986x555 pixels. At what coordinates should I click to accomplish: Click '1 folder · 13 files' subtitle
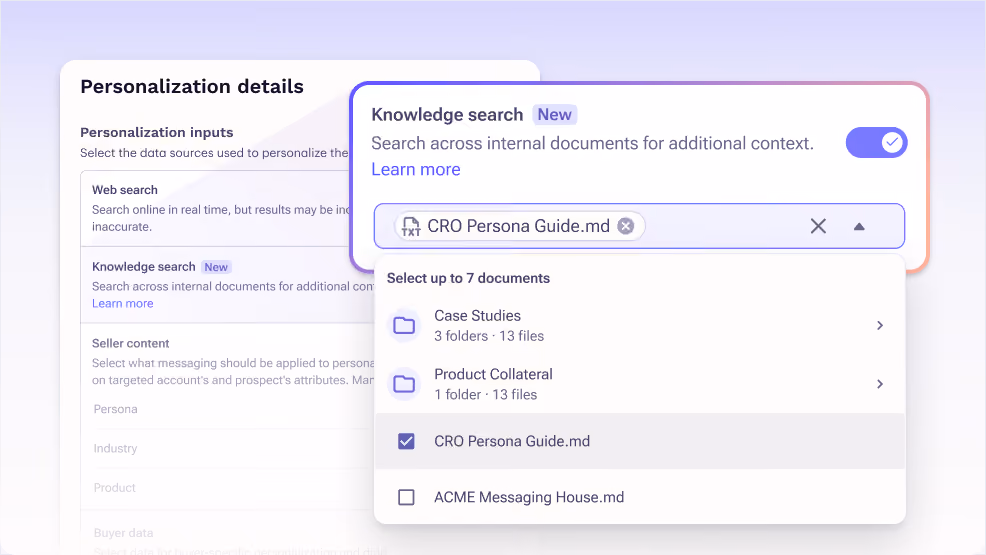pyautogui.click(x=485, y=395)
